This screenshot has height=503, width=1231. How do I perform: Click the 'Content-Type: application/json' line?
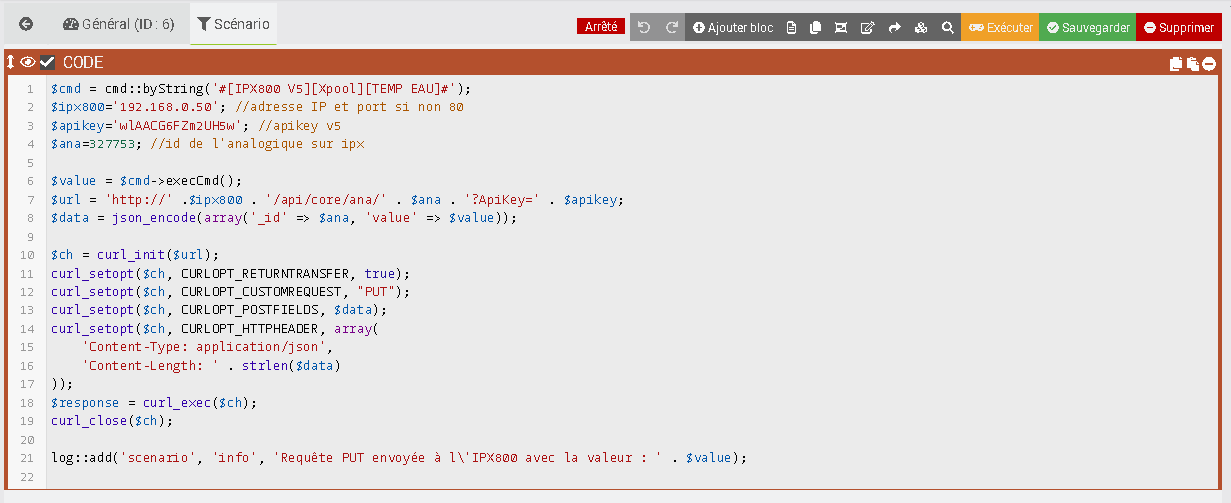[x=207, y=347]
